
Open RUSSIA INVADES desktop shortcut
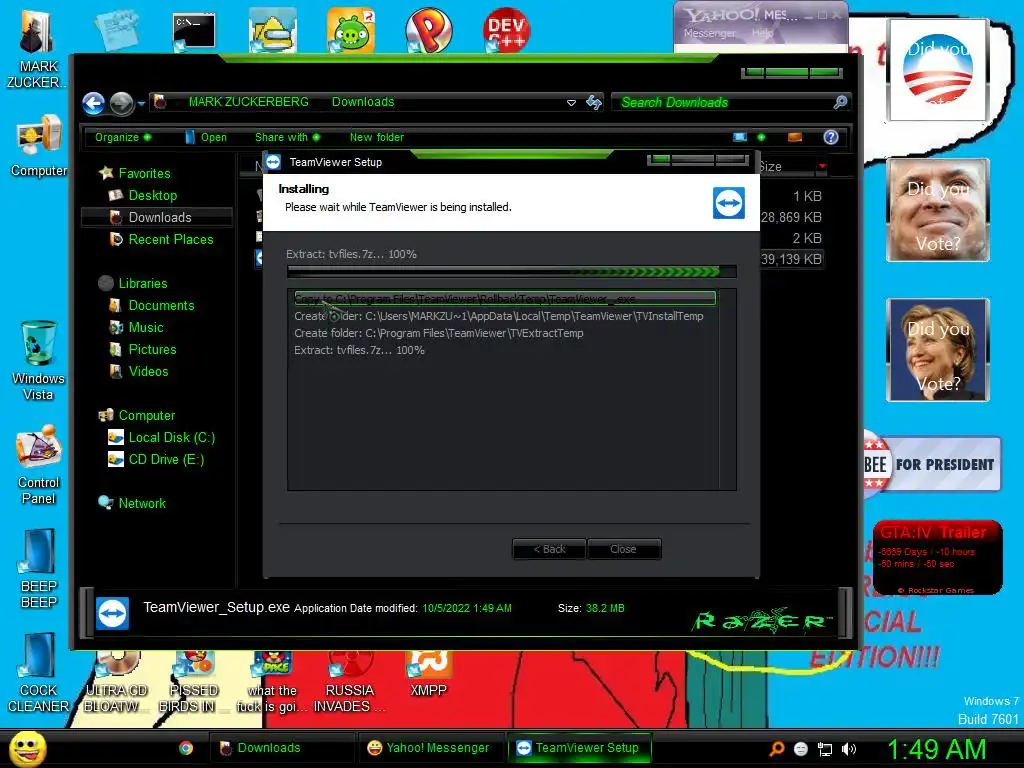pos(349,682)
